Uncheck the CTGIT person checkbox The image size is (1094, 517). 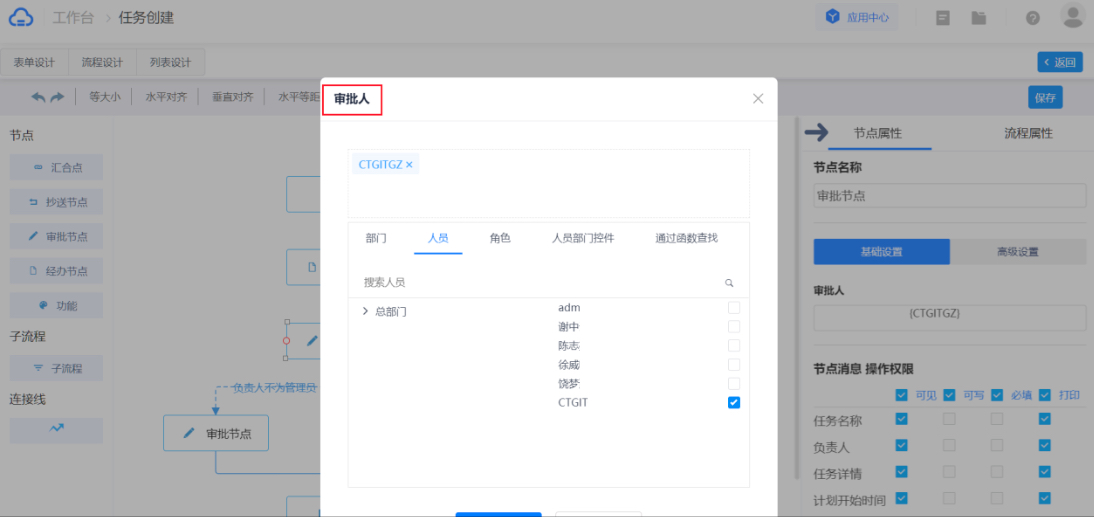tap(734, 402)
